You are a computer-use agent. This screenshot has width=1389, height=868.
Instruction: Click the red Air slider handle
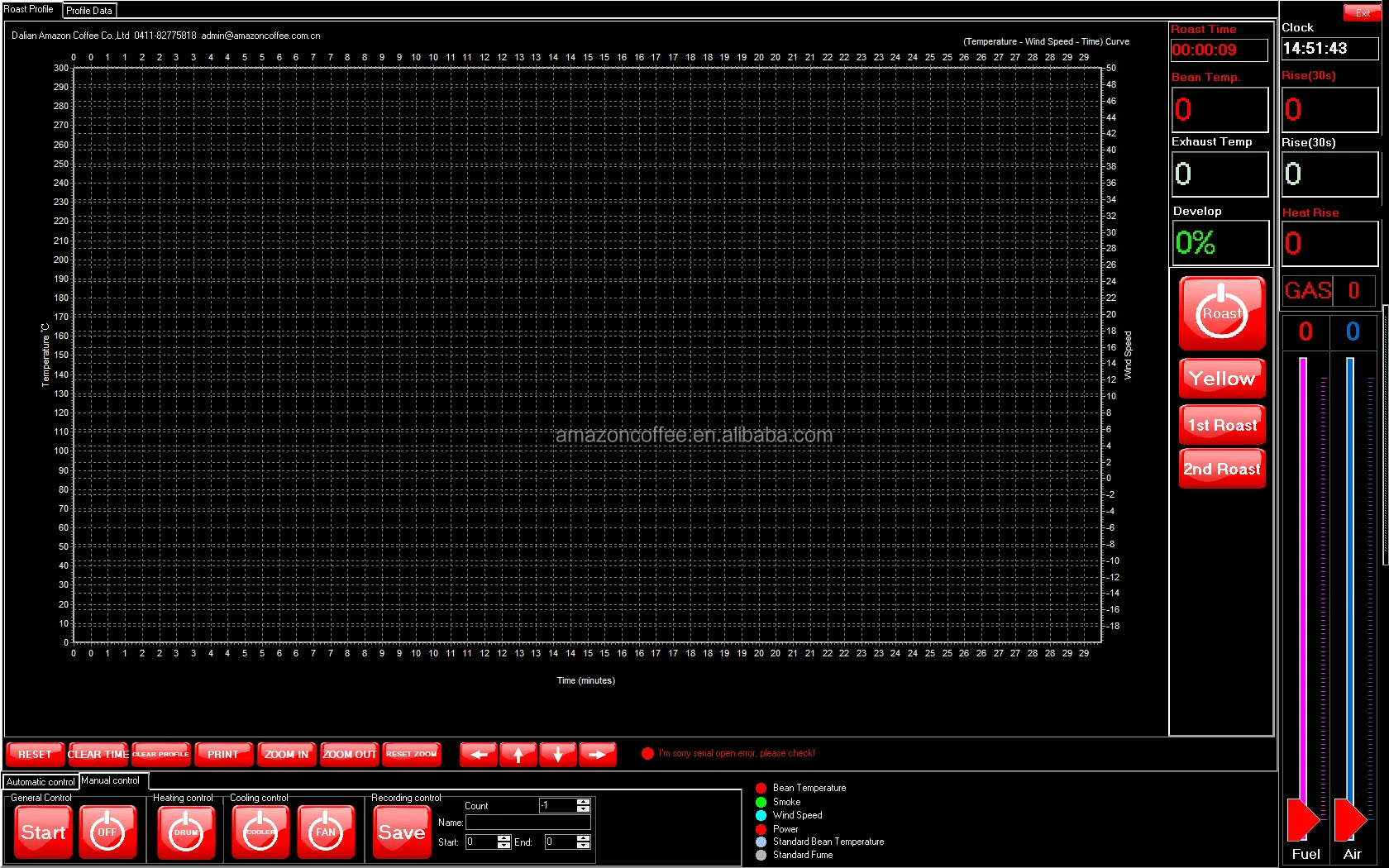pos(1349,818)
